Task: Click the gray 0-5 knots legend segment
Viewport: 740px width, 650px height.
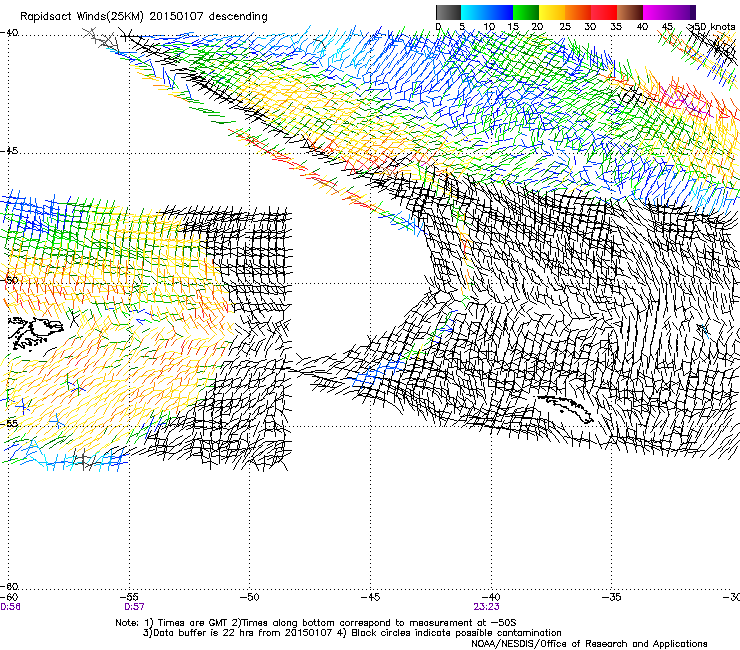Action: coord(448,12)
